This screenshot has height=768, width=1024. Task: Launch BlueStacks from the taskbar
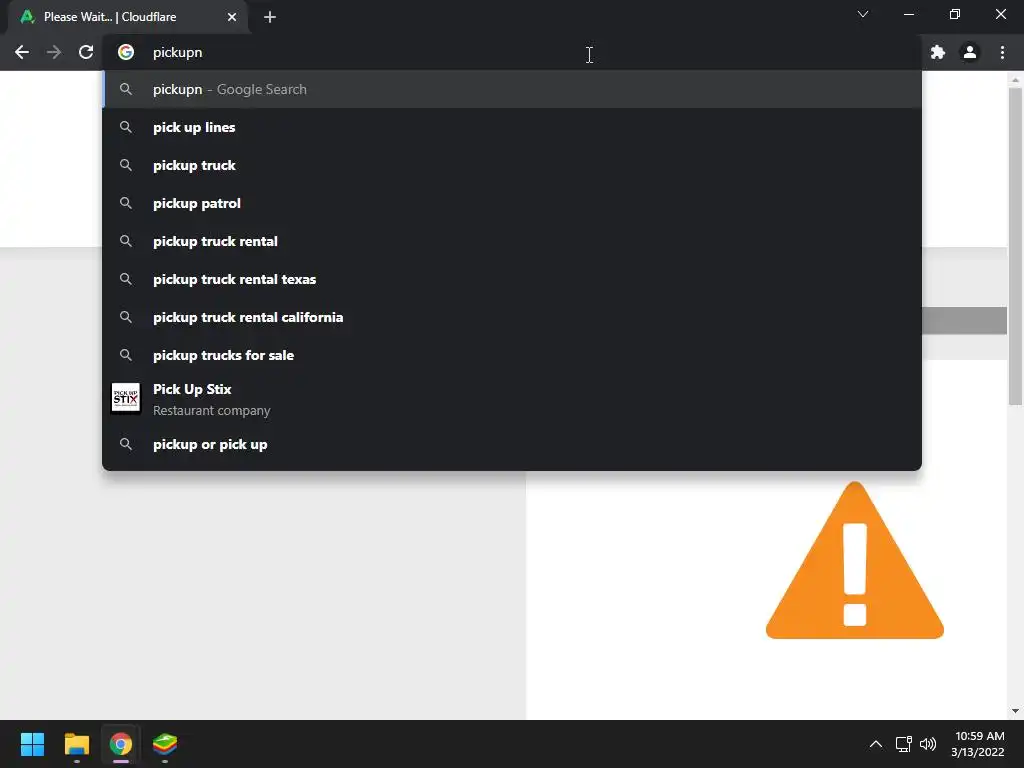(x=165, y=744)
